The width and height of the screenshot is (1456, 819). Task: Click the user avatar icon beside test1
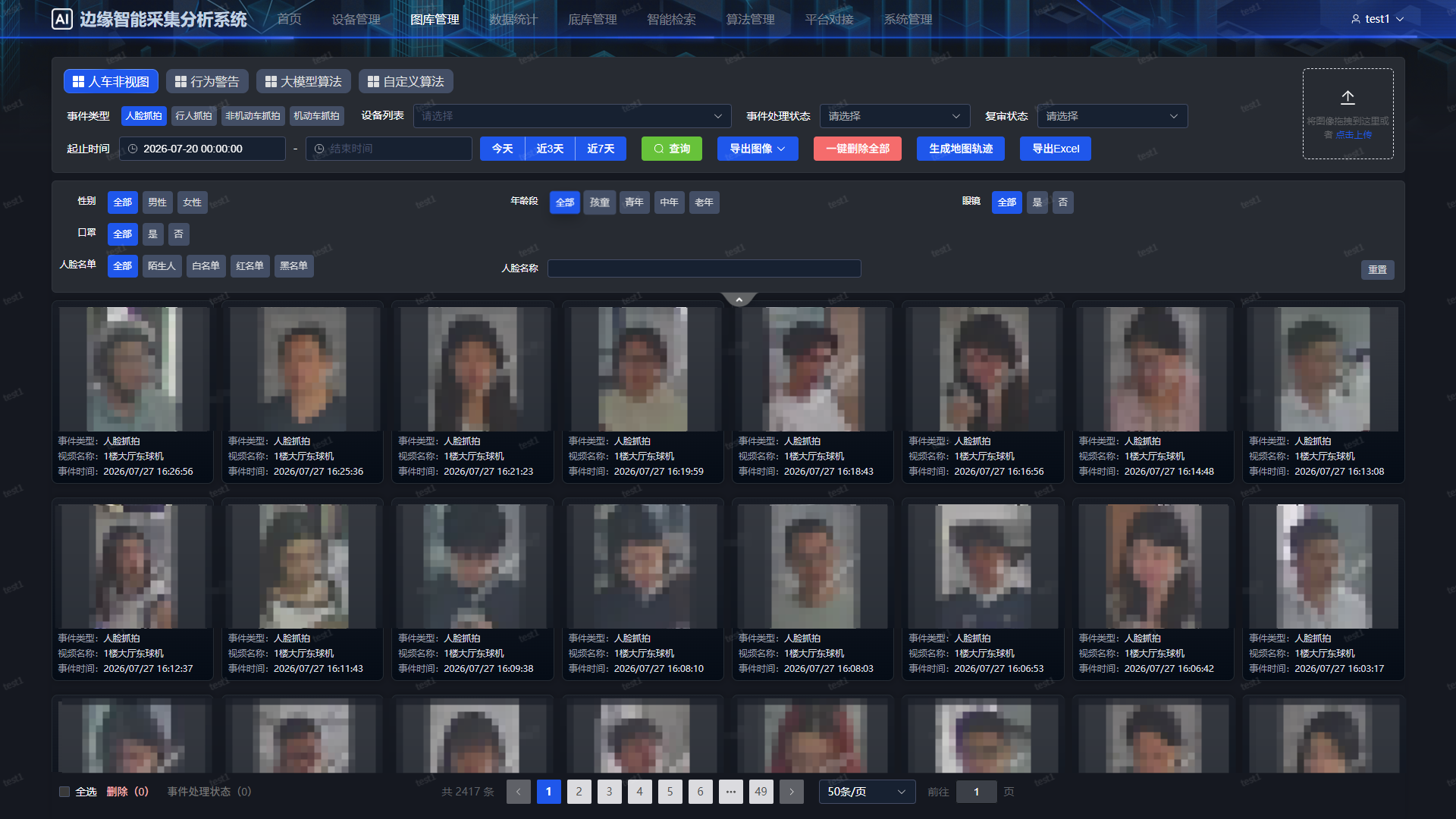coord(1355,19)
